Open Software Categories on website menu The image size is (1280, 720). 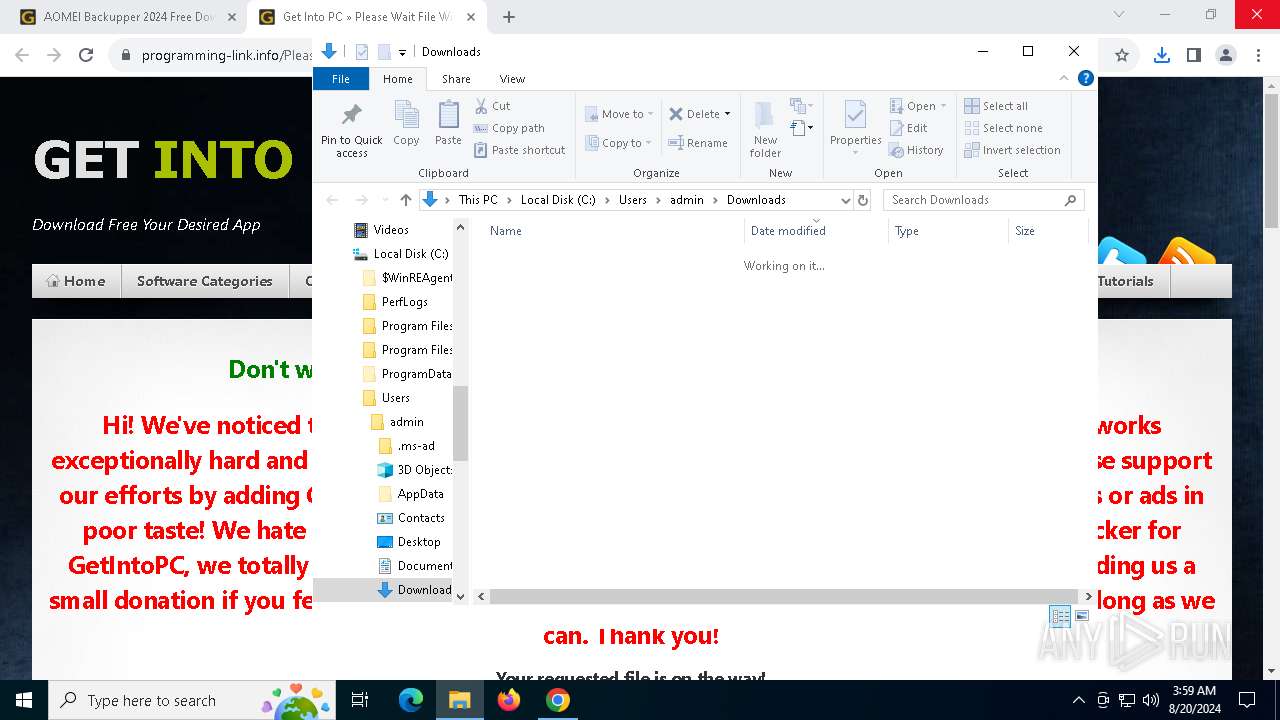(x=205, y=281)
